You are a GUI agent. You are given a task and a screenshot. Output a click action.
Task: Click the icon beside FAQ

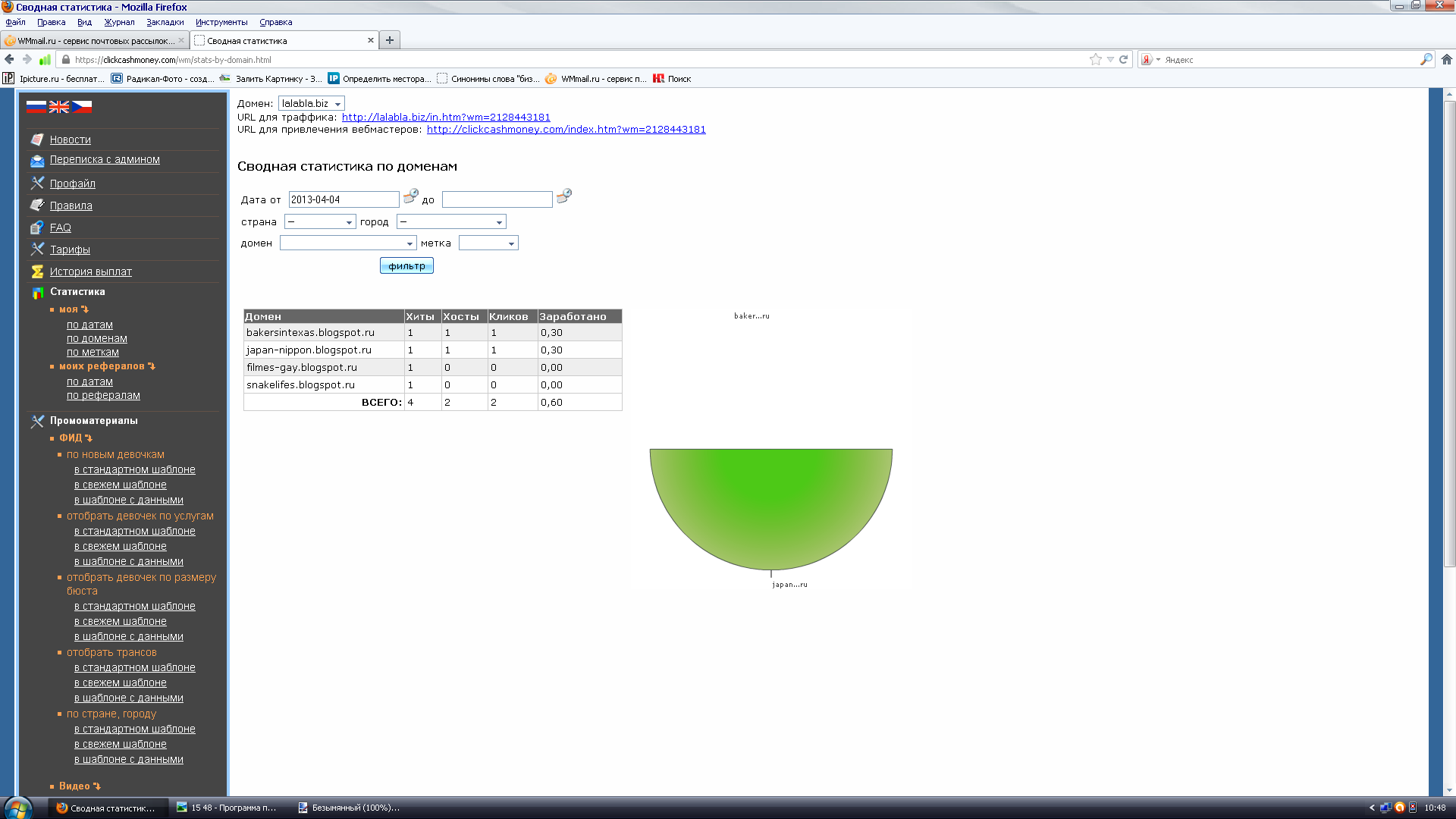click(37, 227)
